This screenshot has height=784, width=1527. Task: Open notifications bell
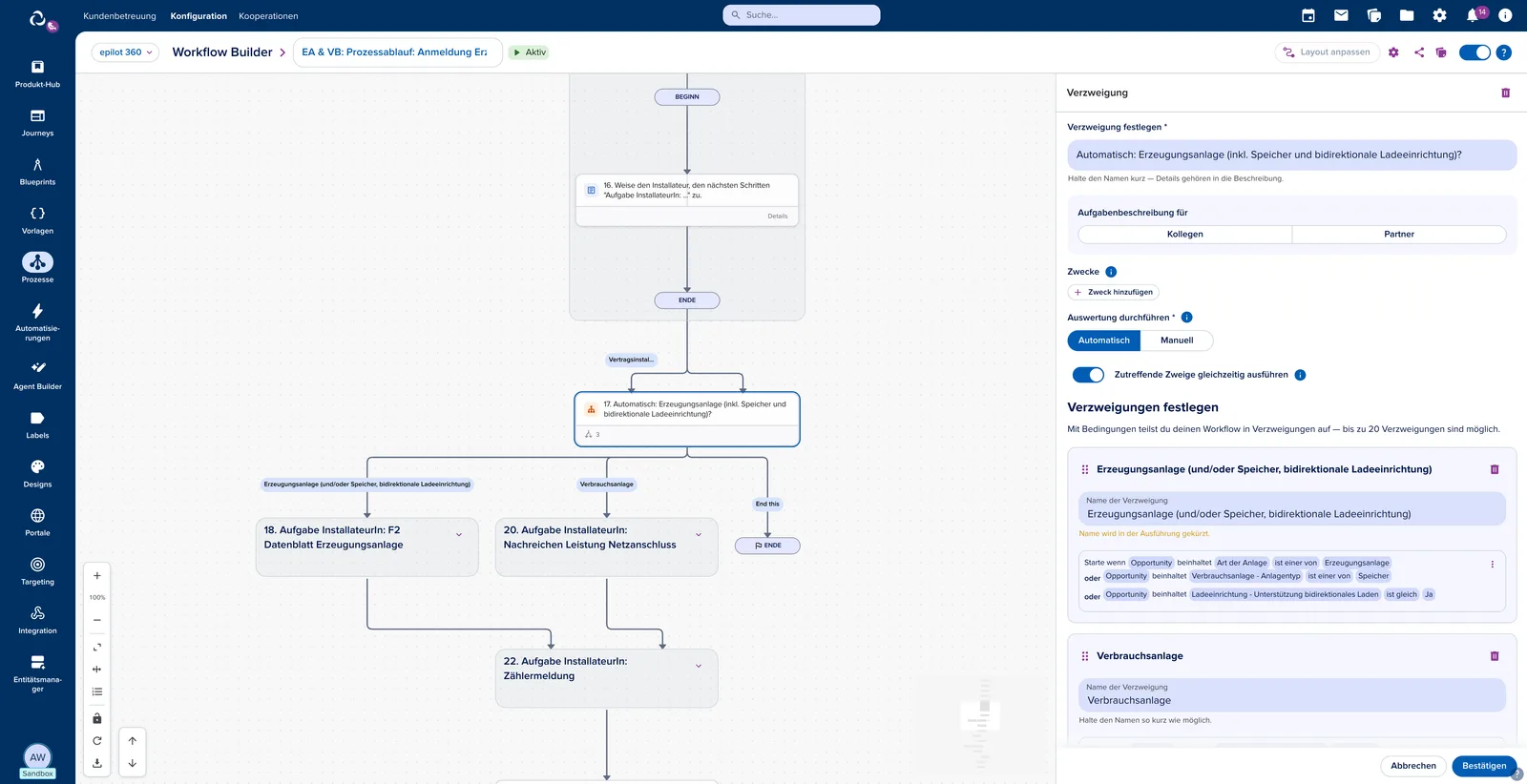coord(1473,15)
